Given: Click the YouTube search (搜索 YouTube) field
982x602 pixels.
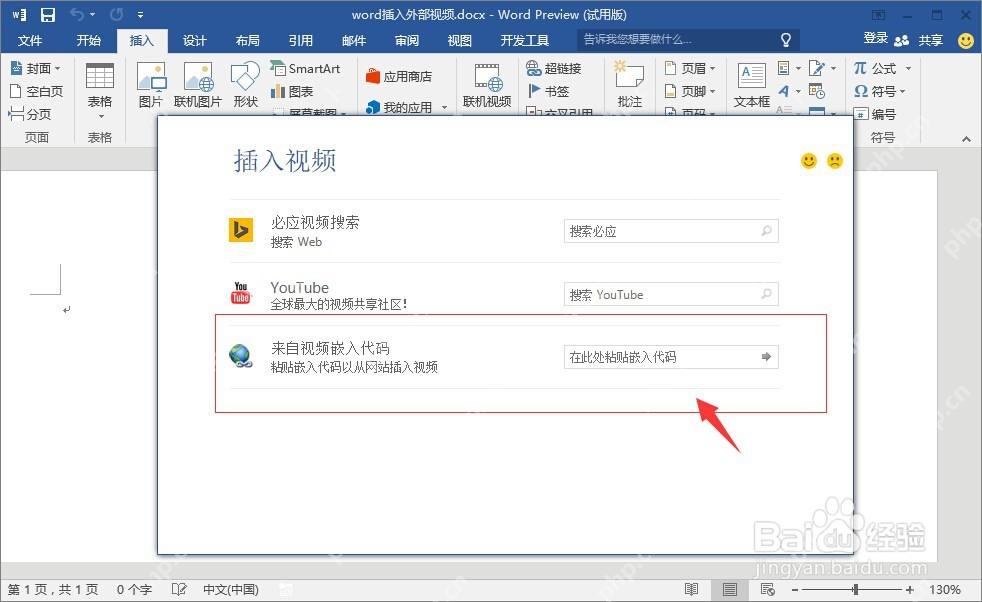Looking at the screenshot, I should (671, 294).
